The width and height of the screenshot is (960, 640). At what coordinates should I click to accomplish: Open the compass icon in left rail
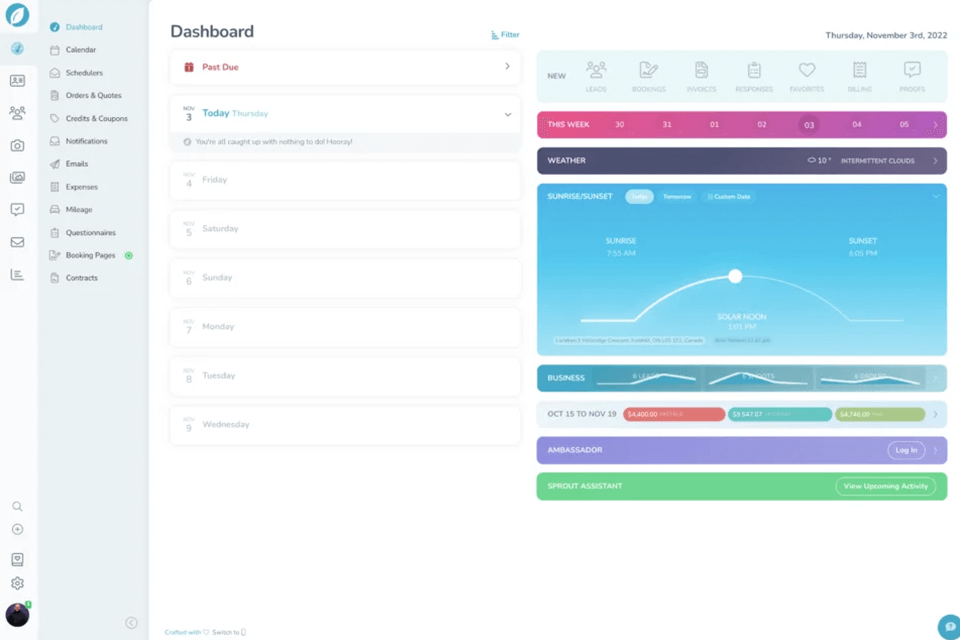17,48
